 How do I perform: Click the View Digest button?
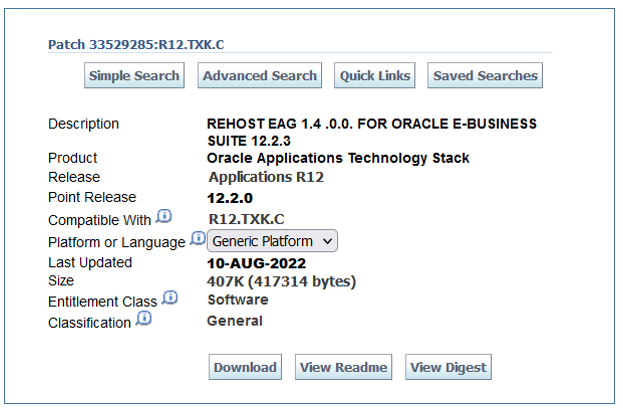[449, 368]
